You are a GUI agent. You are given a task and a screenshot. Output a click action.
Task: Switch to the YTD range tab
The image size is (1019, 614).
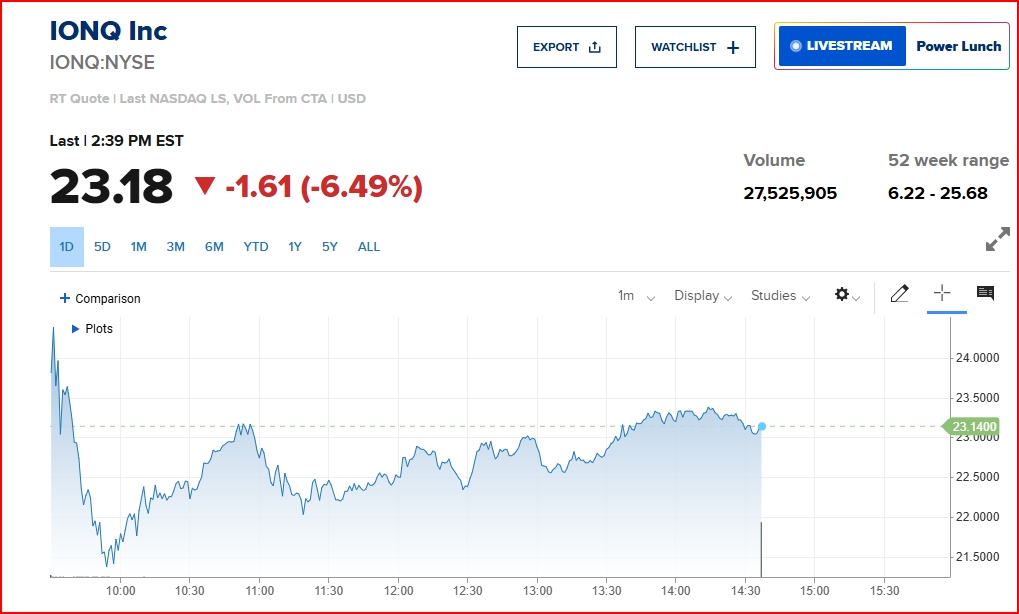click(255, 247)
